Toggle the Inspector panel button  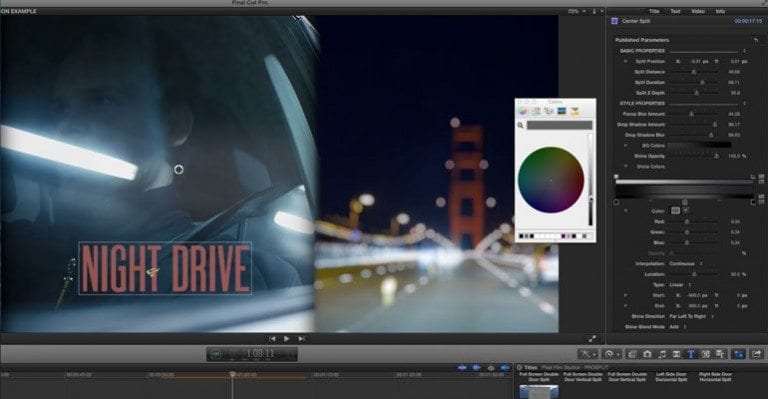pyautogui.click(x=738, y=354)
